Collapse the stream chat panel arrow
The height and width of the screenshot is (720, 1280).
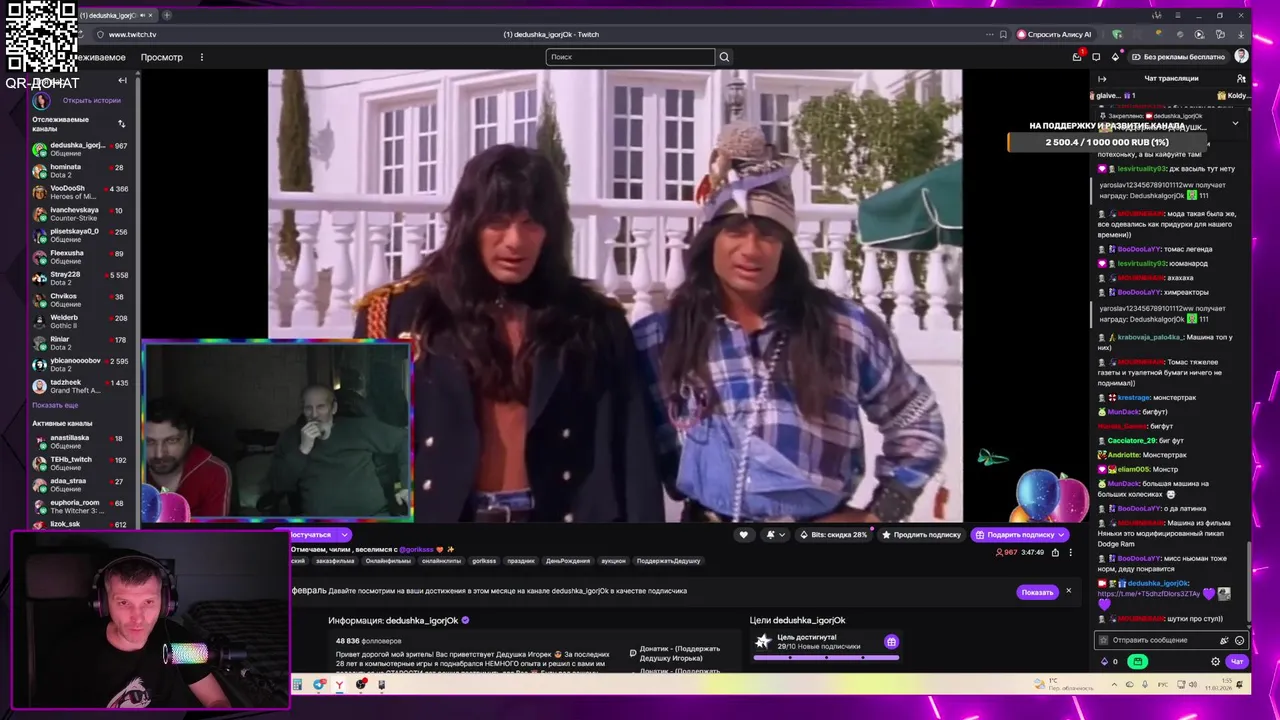(x=1102, y=78)
